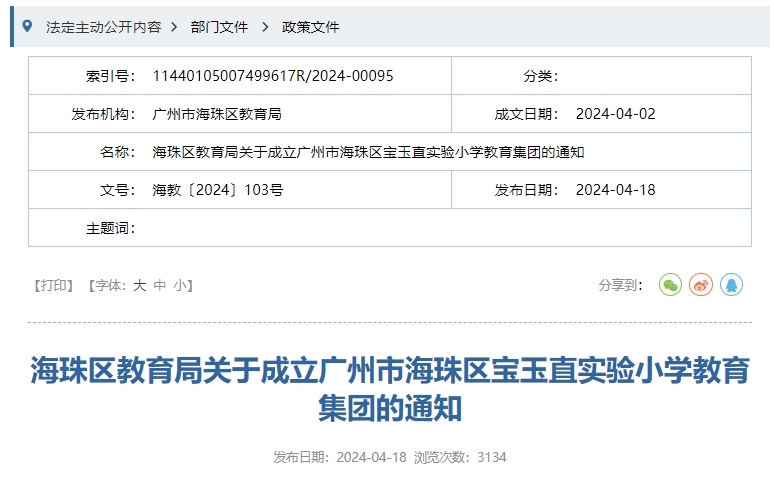Screen dimensions: 774x484
Task: Share the notice via WeChat icon
Action: point(670,285)
